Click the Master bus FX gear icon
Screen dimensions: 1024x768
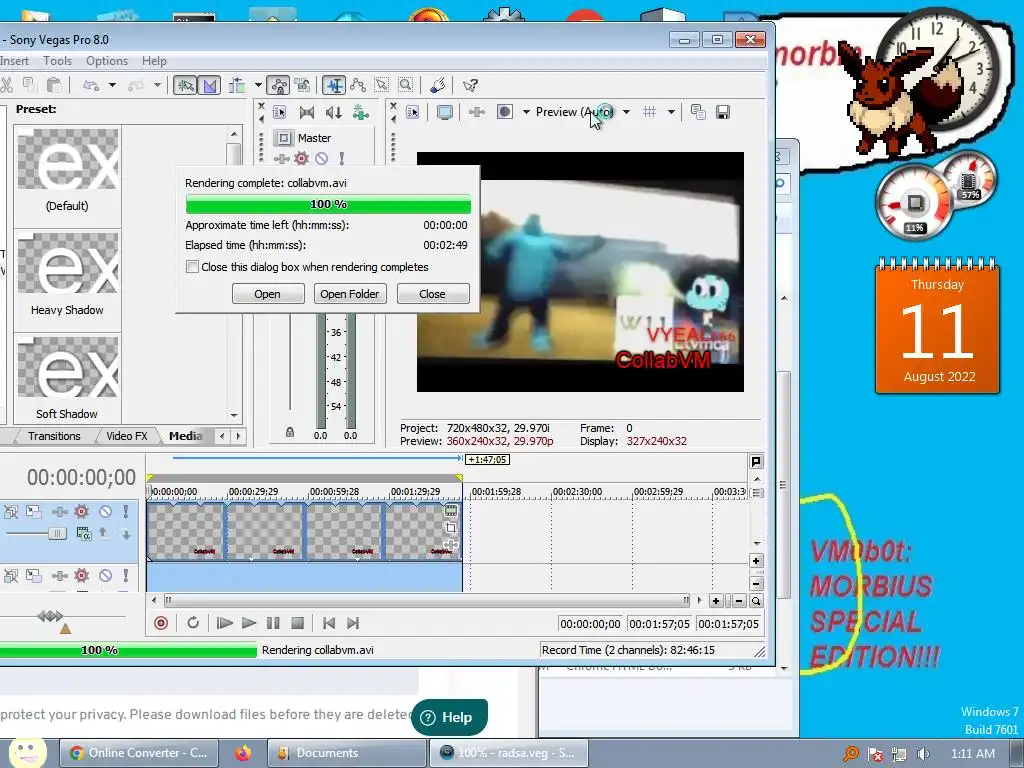click(x=301, y=158)
